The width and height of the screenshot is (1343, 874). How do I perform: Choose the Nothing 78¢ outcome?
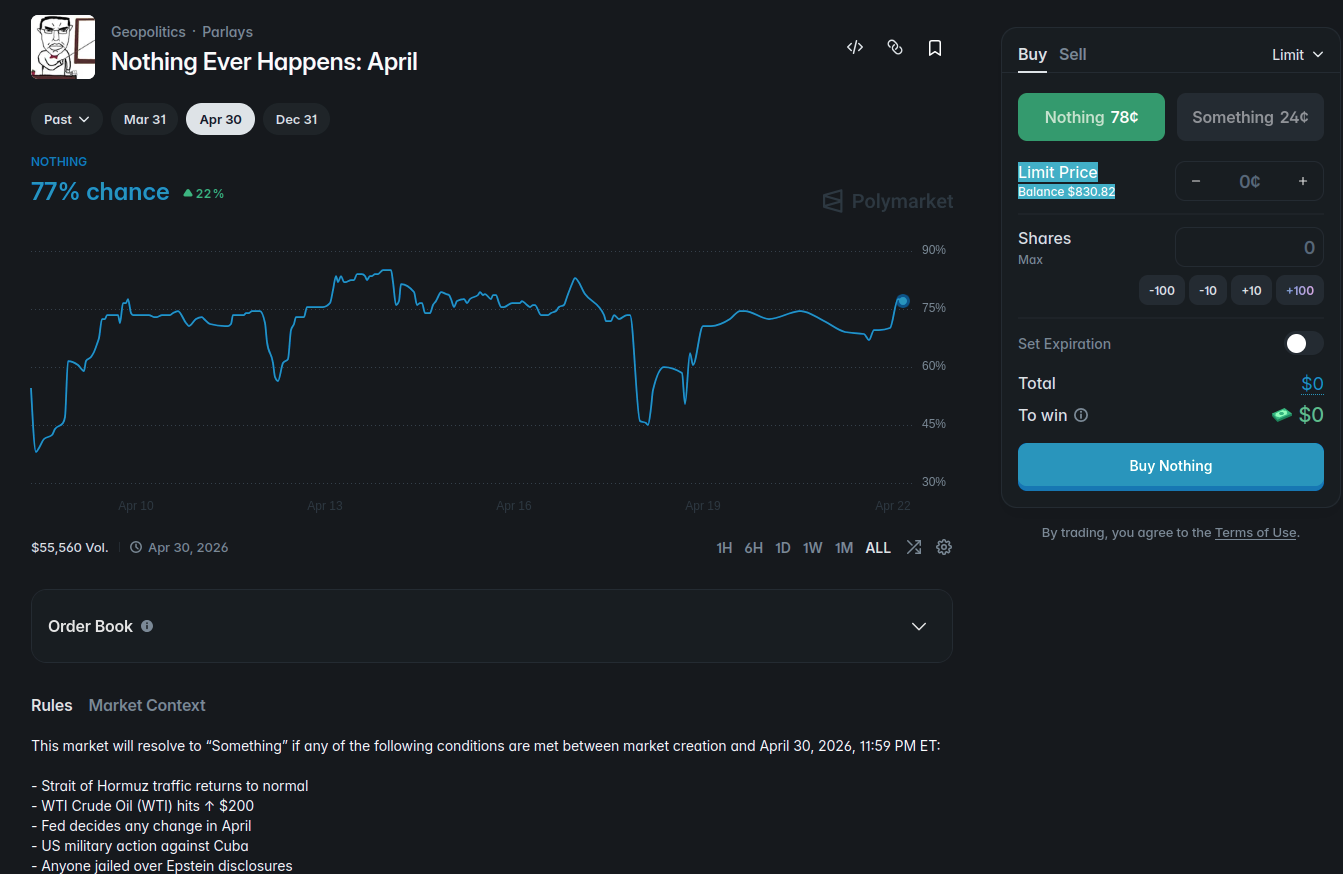[x=1092, y=117]
